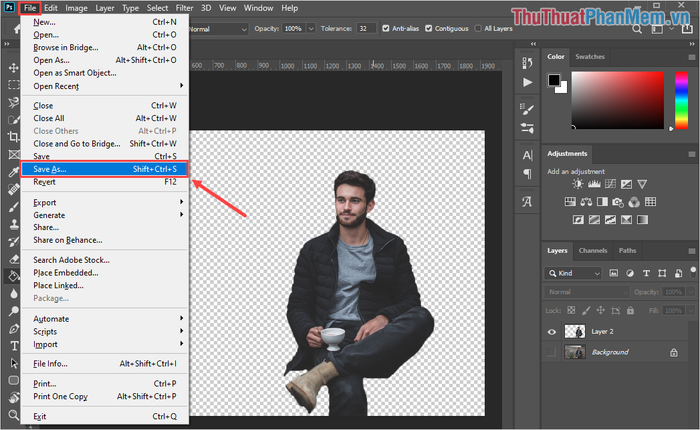Expand the Export submenu
700x430 pixels.
tap(105, 202)
